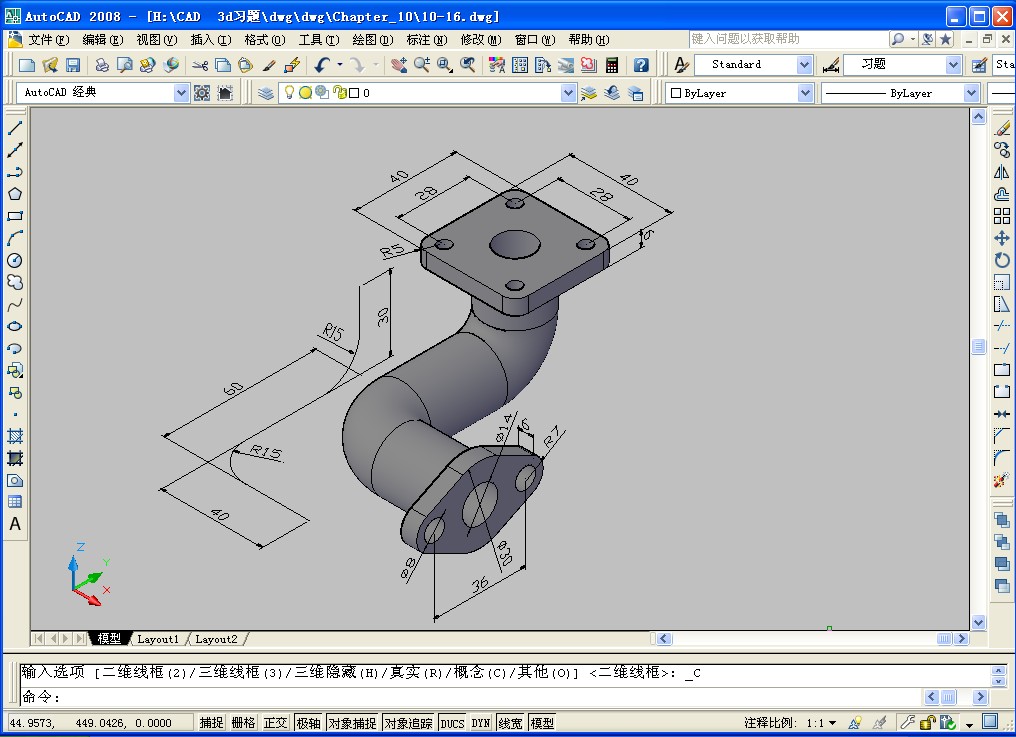Open the annotation scale 1:1 dropdown
Screen dimensions: 1016x737
point(833,723)
